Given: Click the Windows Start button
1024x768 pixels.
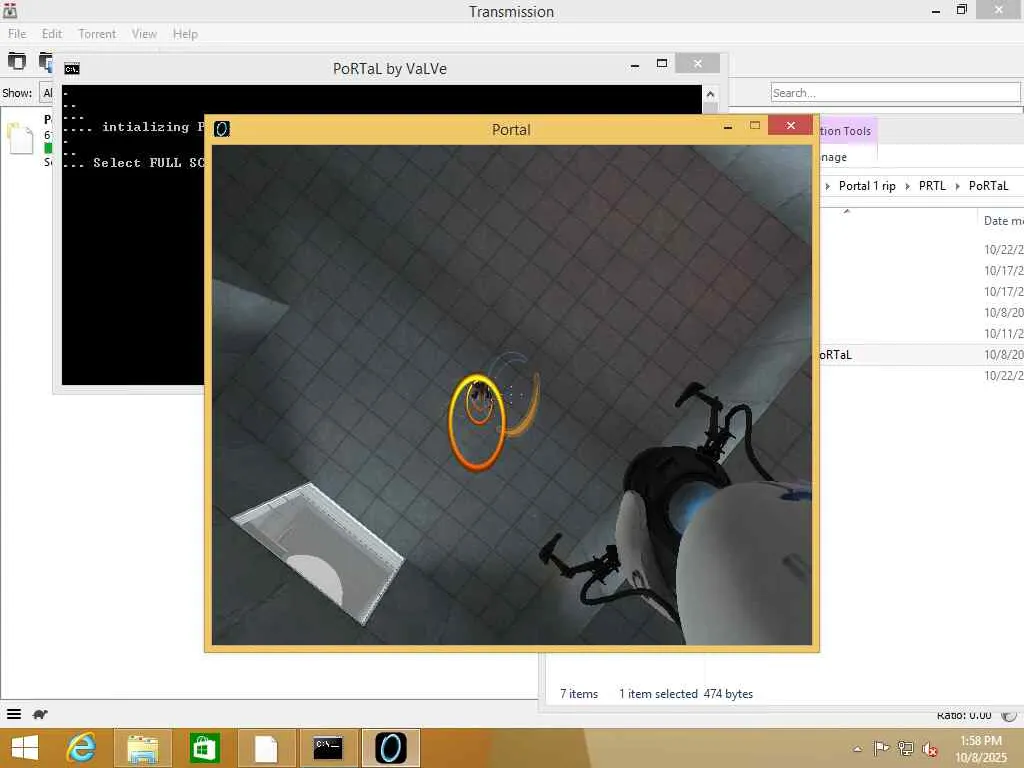Looking at the screenshot, I should 25,748.
